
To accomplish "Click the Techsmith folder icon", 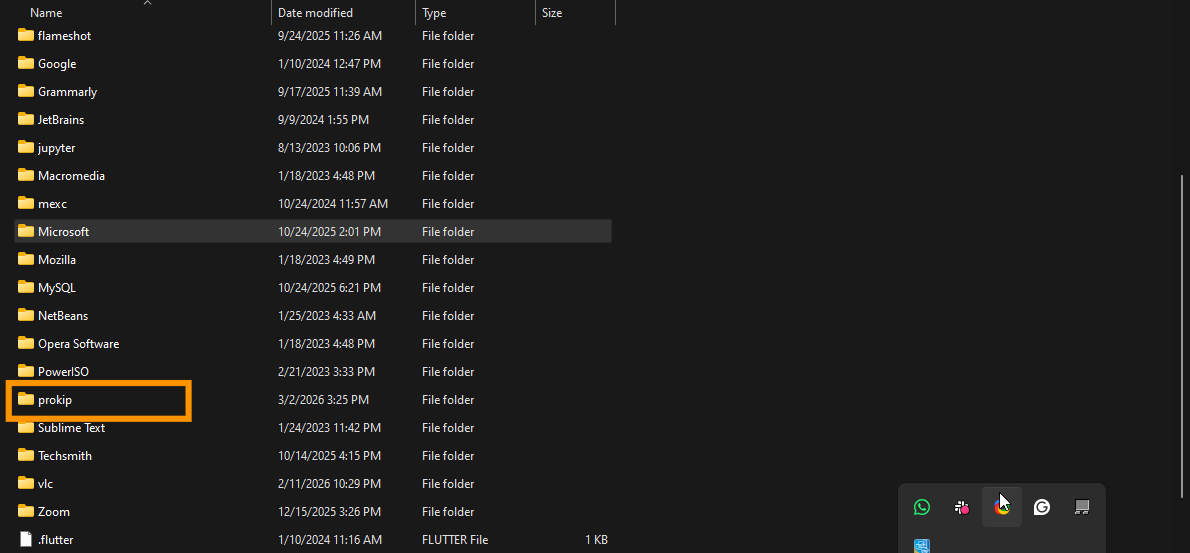I will coord(27,456).
